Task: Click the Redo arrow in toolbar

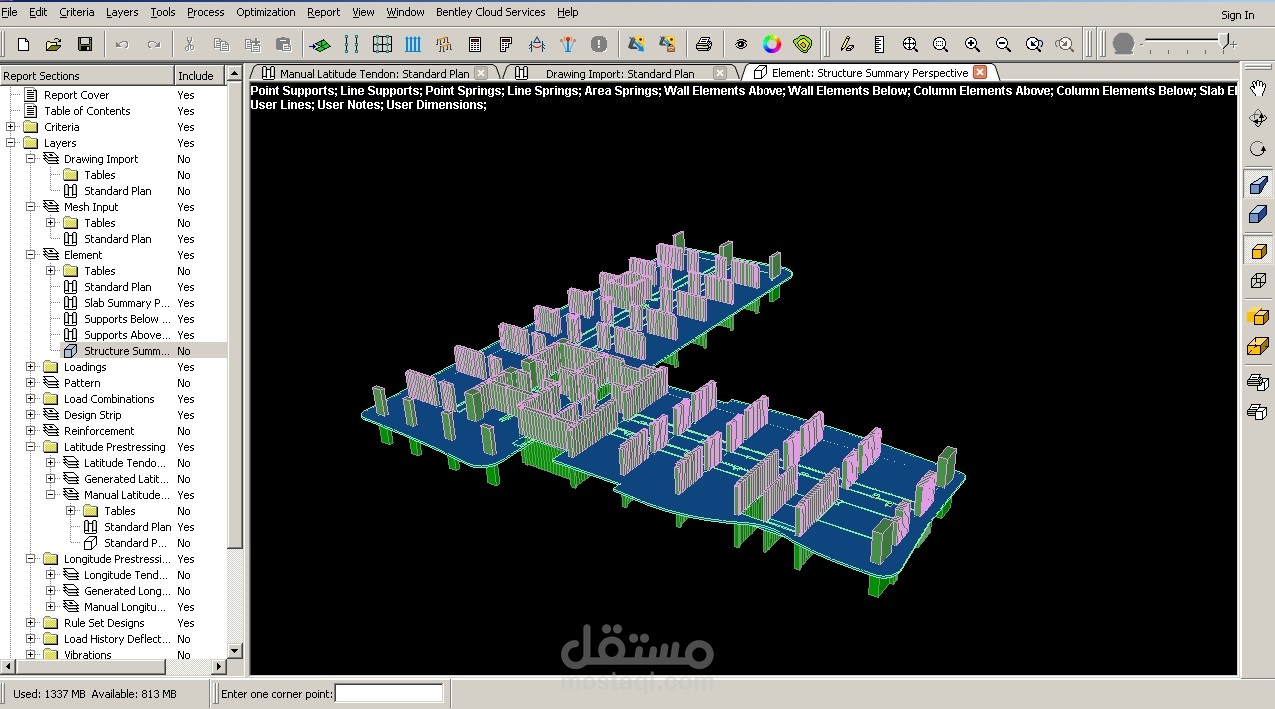Action: [154, 44]
